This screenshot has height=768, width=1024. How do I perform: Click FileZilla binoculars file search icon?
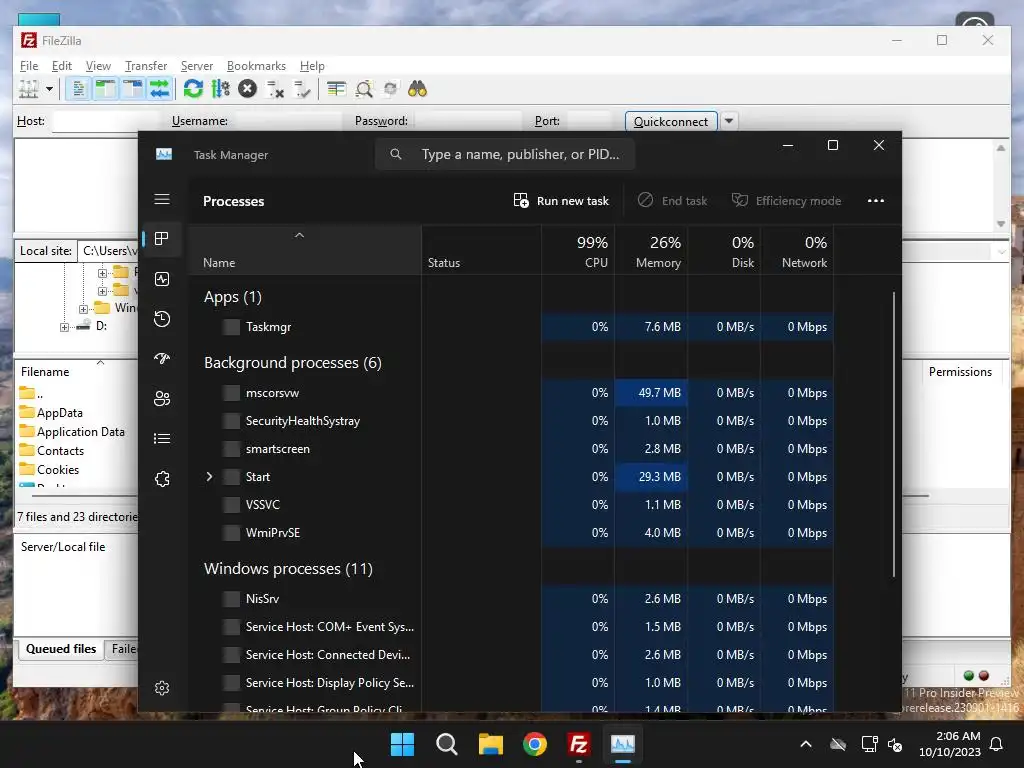point(417,89)
